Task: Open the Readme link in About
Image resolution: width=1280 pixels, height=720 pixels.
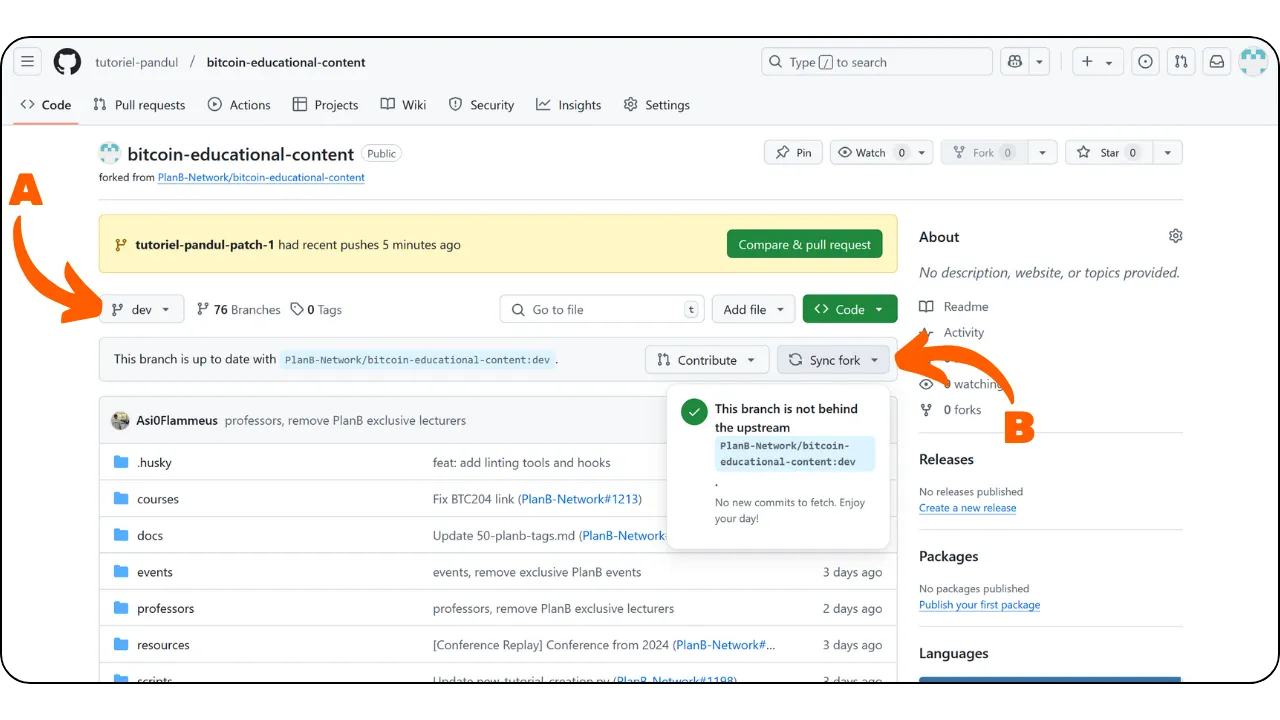Action: [x=954, y=307]
